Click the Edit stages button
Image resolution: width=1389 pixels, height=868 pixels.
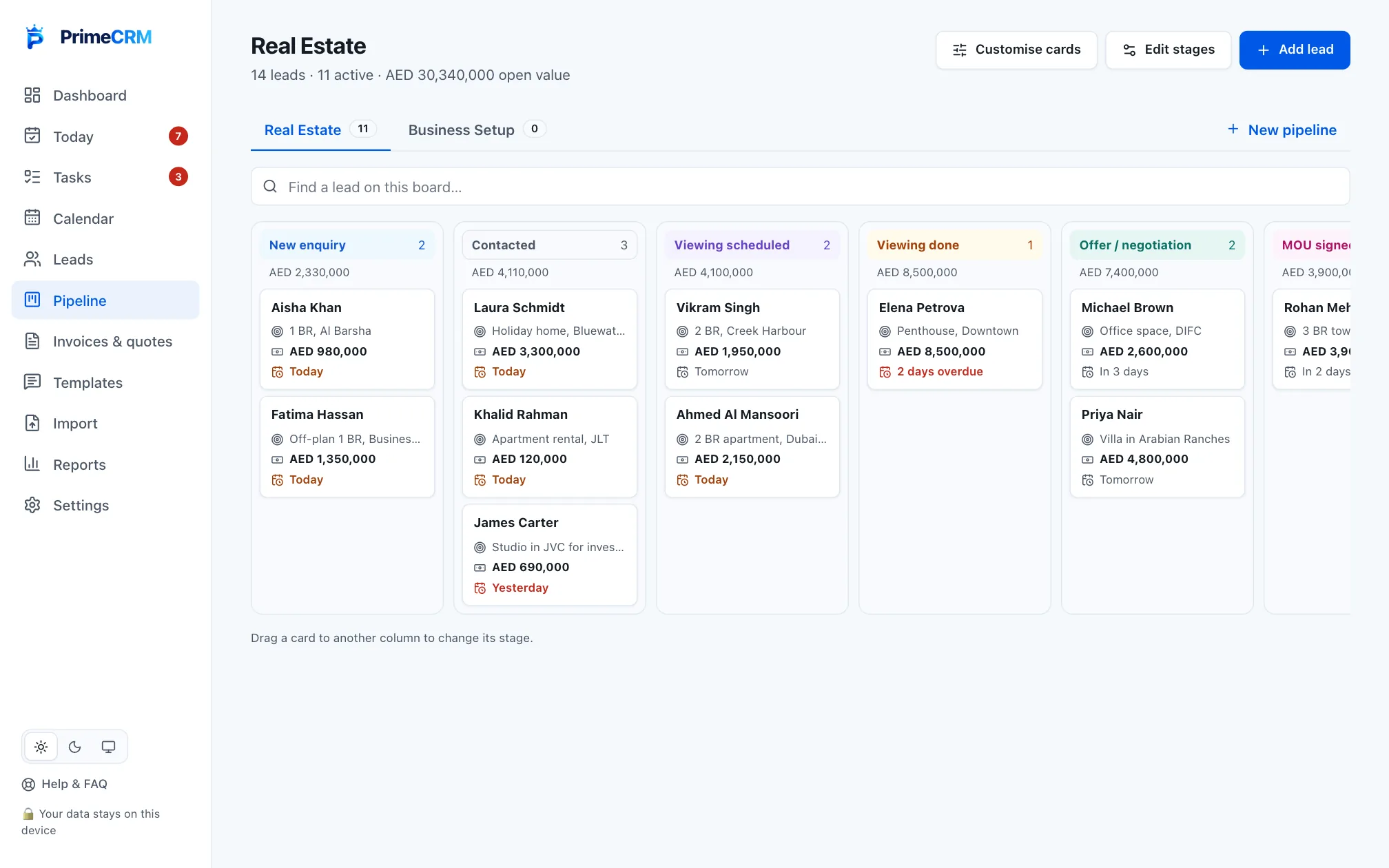click(x=1168, y=50)
